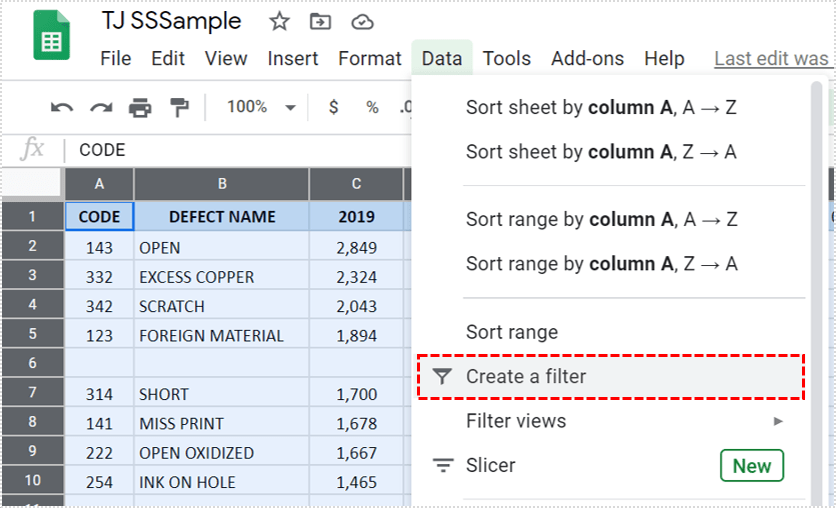The width and height of the screenshot is (836, 508).
Task: Redo the last action
Action: point(101,107)
